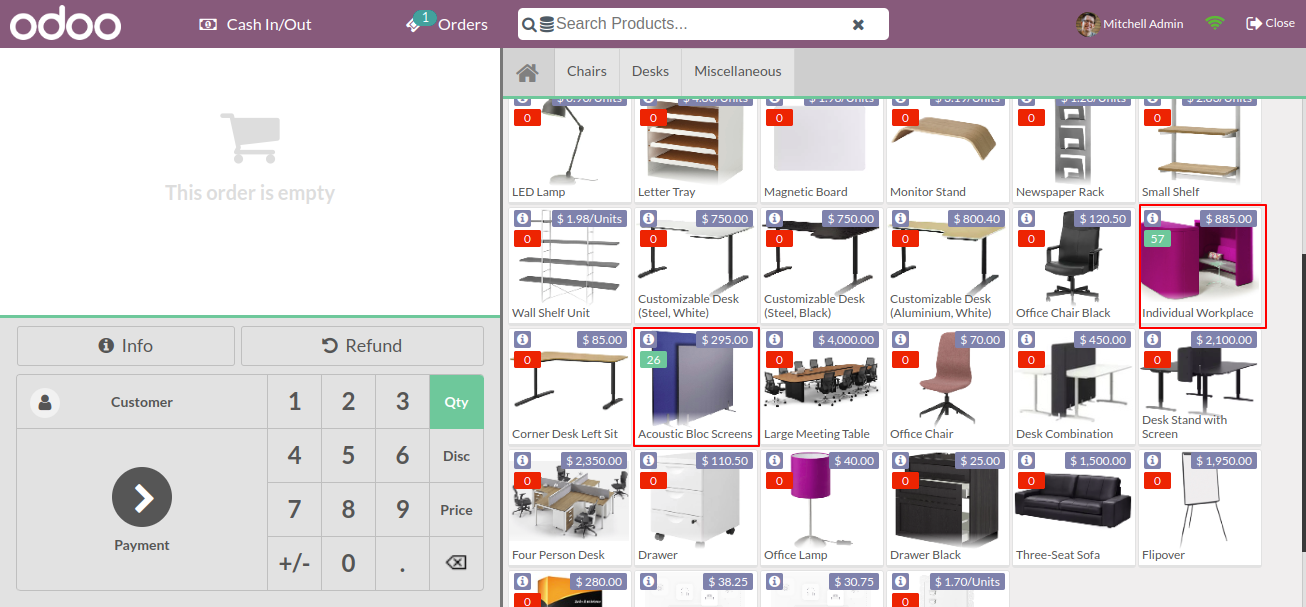The height and width of the screenshot is (607, 1306).
Task: Click the Refund button
Action: click(x=362, y=346)
